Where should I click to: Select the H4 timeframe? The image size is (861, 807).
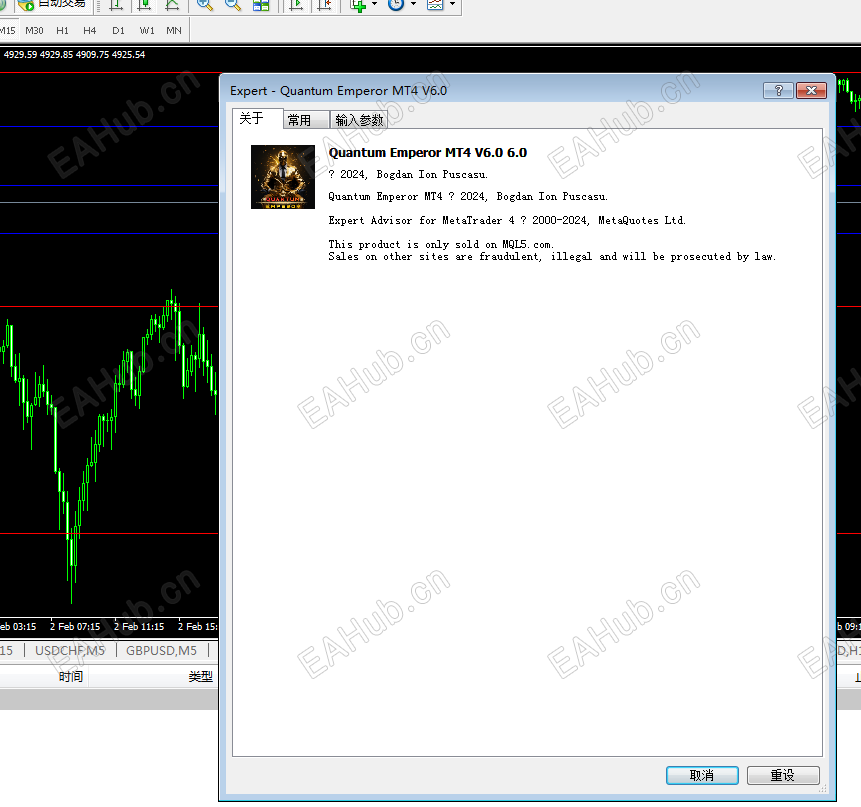point(90,31)
